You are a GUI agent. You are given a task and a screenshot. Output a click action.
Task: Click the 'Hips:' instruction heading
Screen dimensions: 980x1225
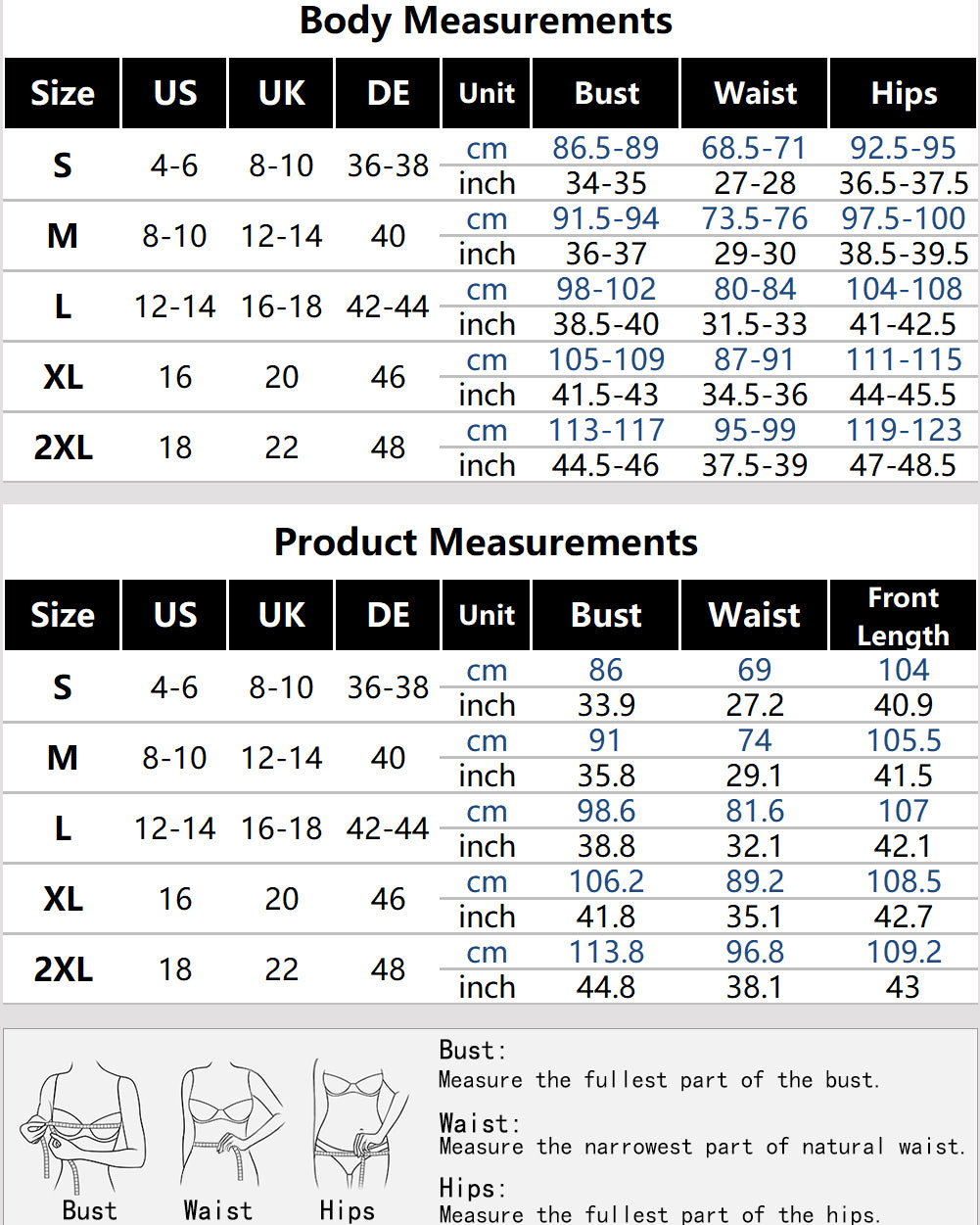tap(473, 1189)
